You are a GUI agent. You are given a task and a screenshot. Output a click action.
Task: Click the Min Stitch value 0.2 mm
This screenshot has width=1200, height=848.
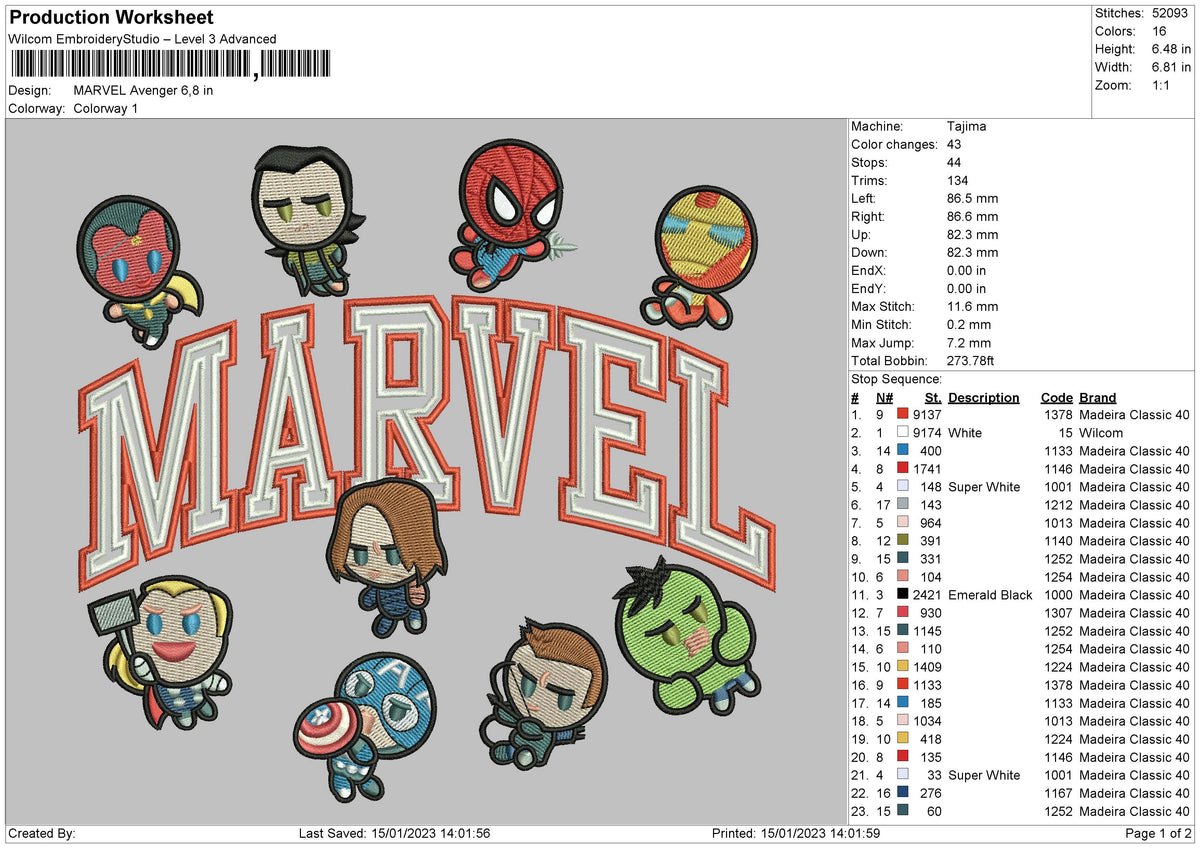point(968,325)
